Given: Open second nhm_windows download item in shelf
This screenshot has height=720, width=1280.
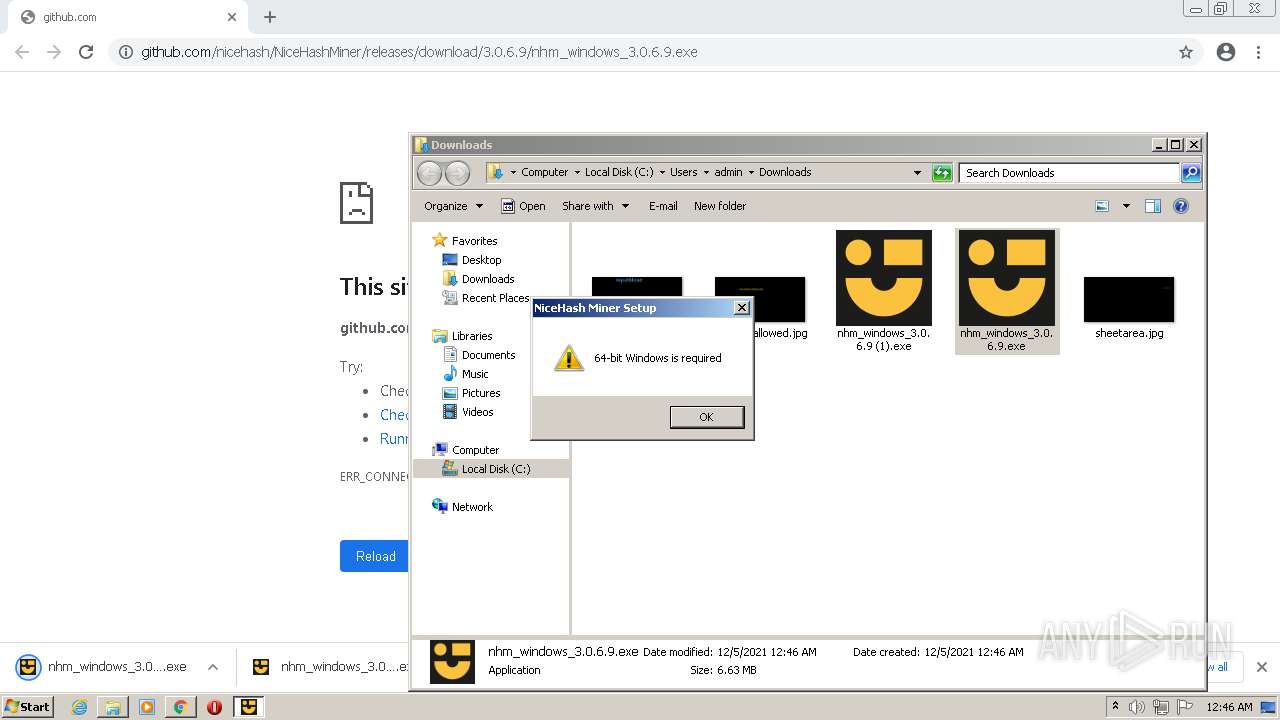Looking at the screenshot, I should pos(330,667).
